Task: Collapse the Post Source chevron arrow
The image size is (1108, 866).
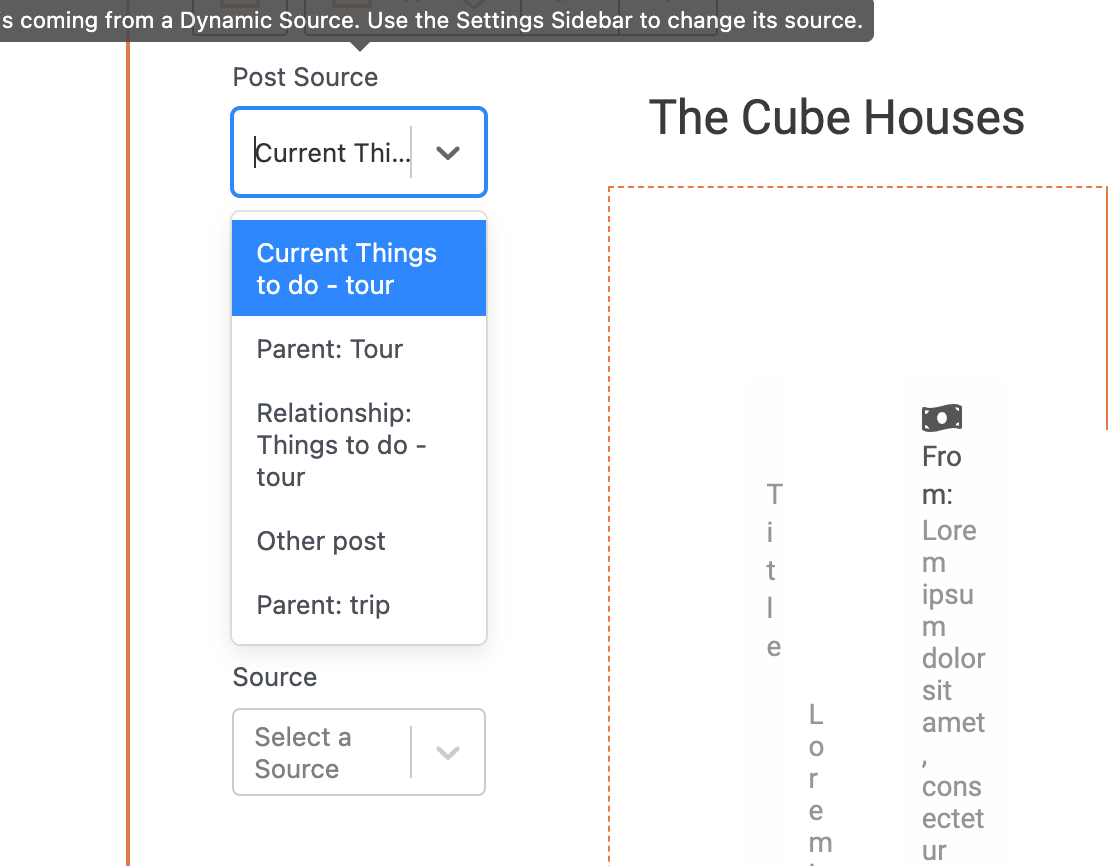Action: 448,153
